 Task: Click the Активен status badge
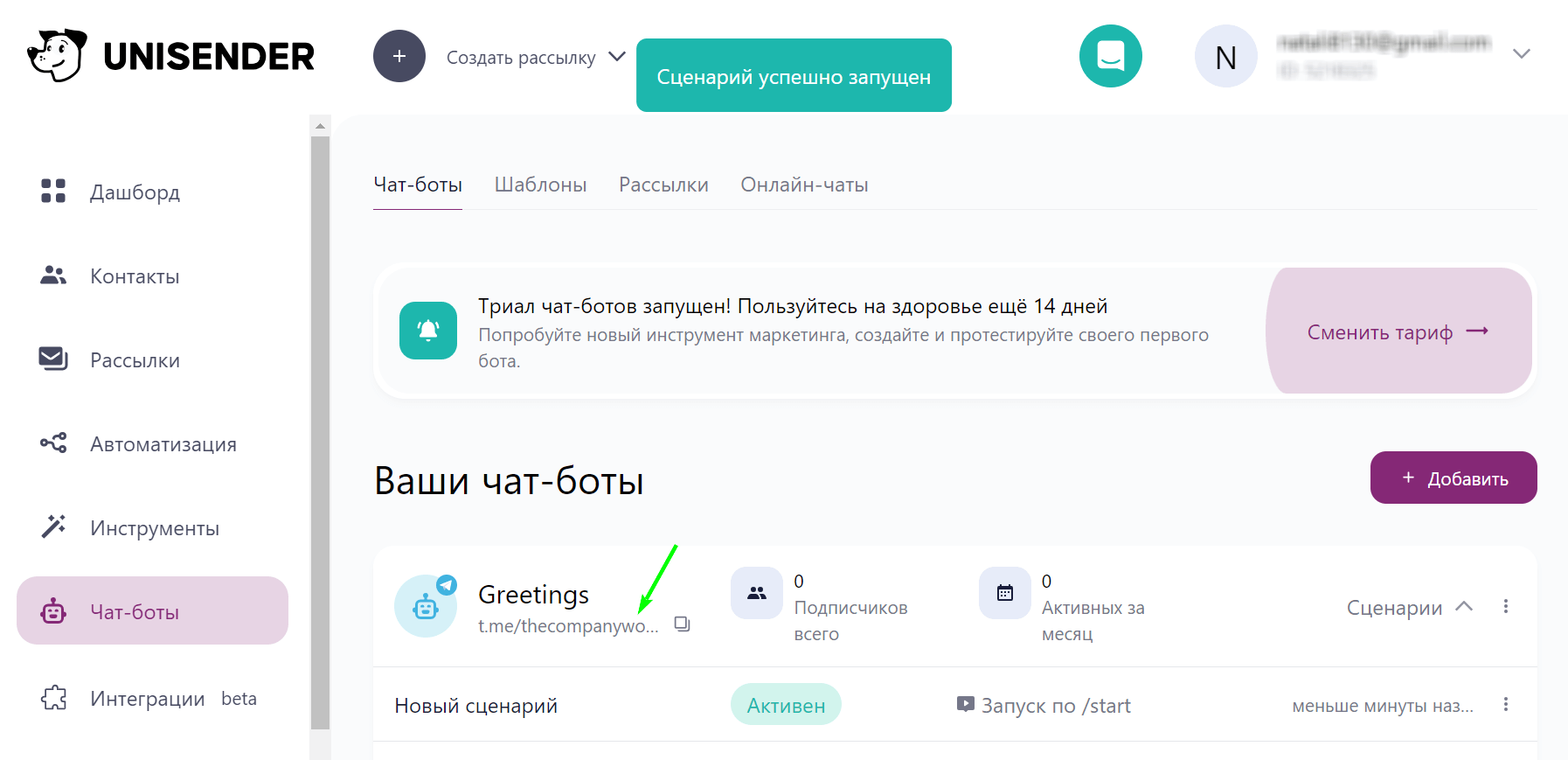[786, 704]
